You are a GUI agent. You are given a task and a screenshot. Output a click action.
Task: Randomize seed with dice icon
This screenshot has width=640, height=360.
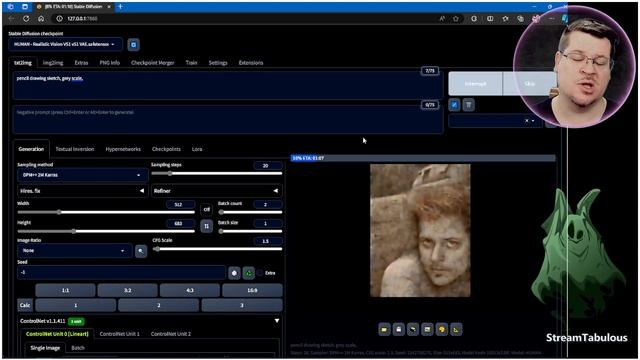(234, 273)
